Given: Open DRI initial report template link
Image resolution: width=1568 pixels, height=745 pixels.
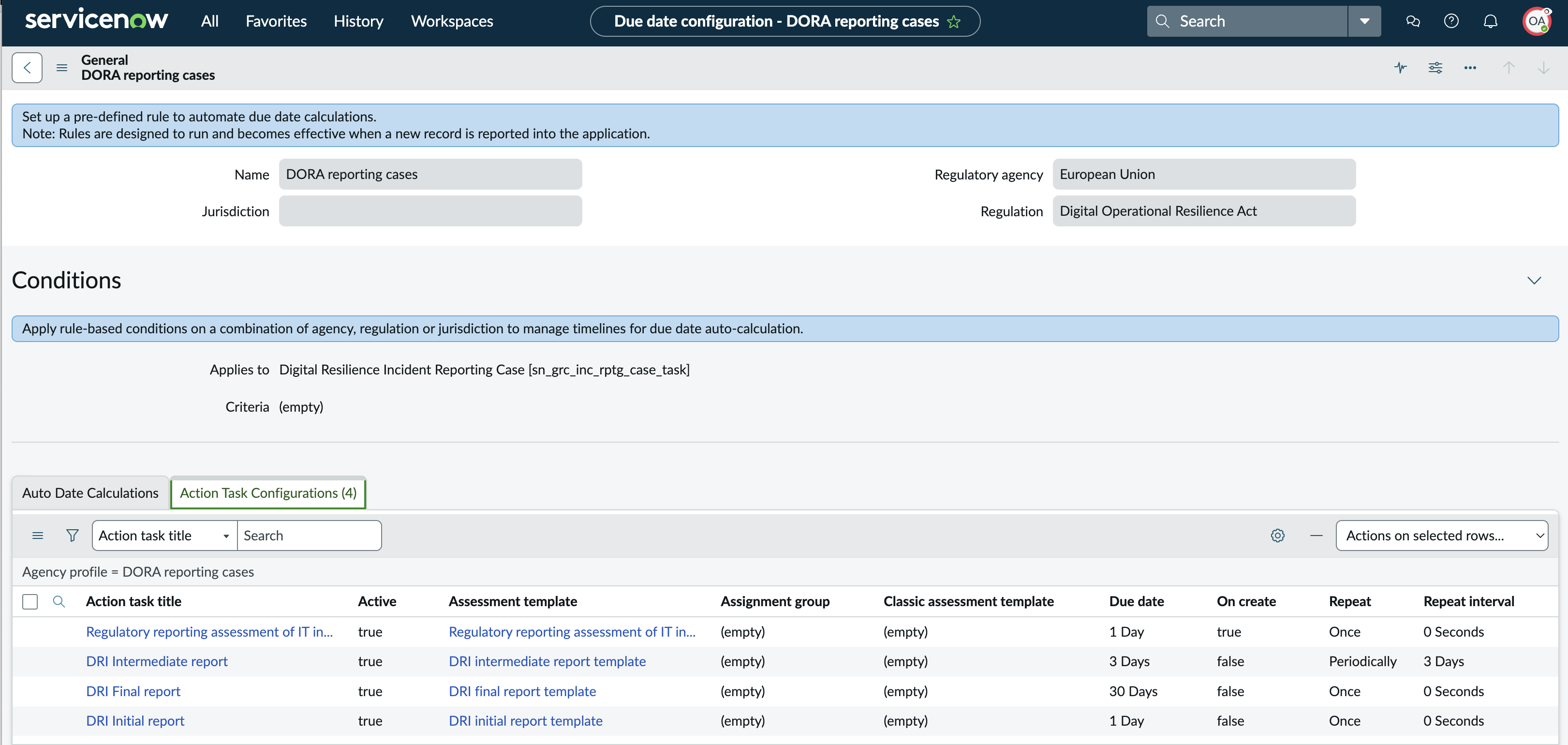Looking at the screenshot, I should (525, 721).
